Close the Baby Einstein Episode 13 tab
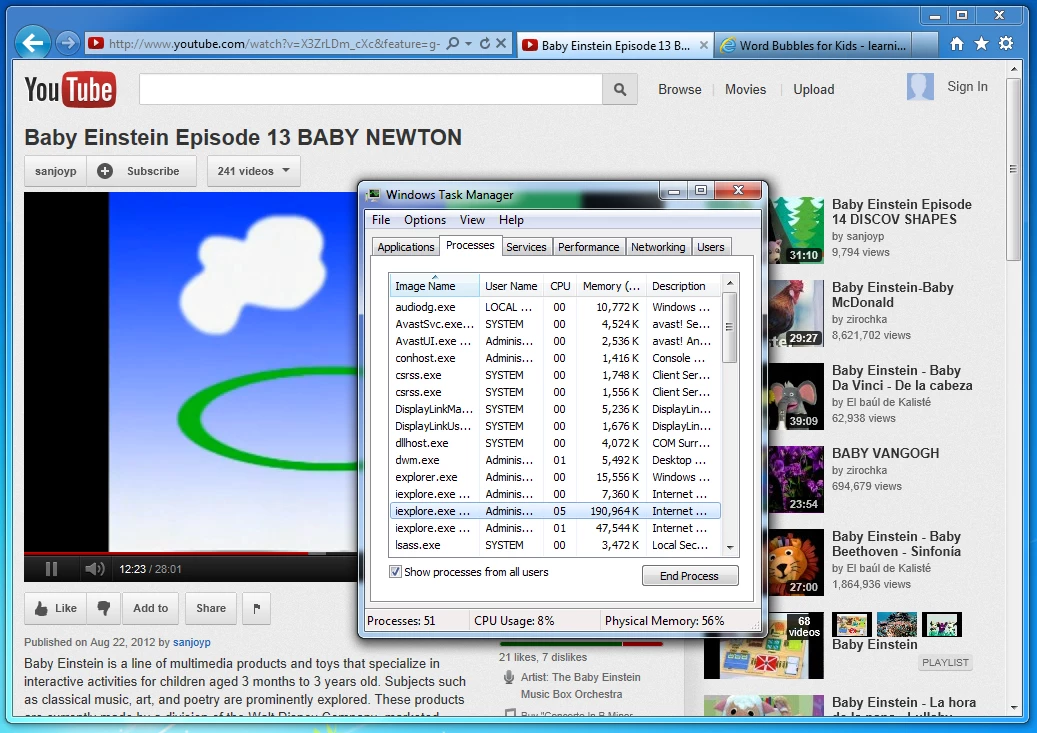The image size is (1037, 733). [704, 45]
